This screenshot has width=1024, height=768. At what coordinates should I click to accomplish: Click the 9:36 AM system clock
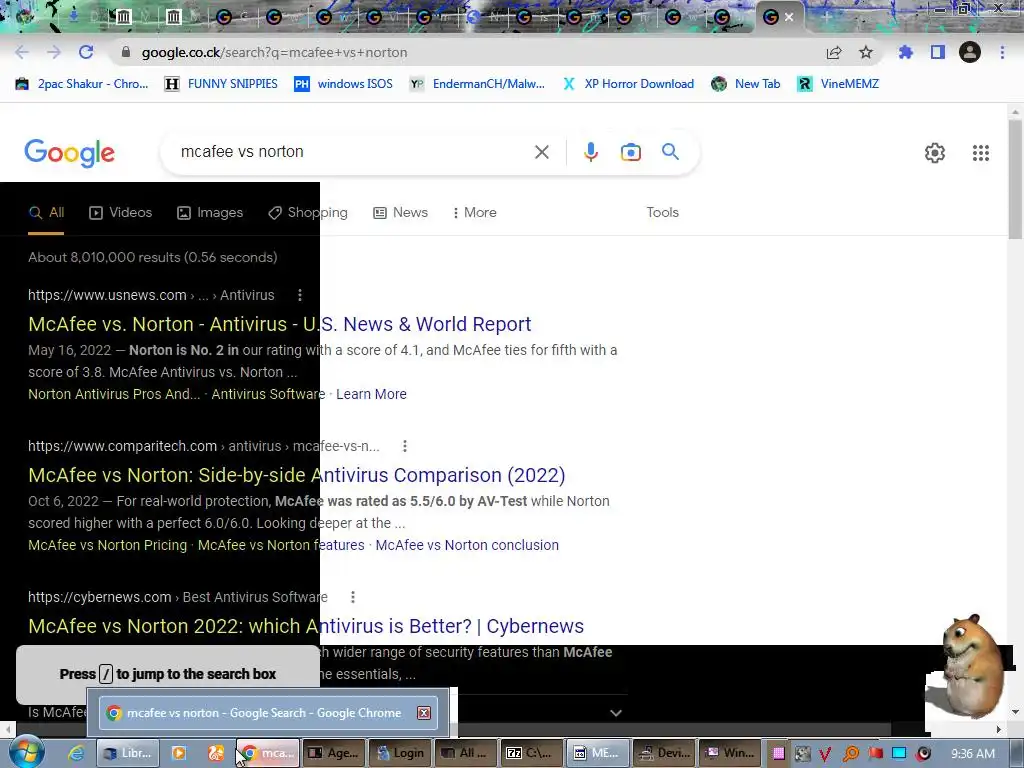tap(972, 753)
